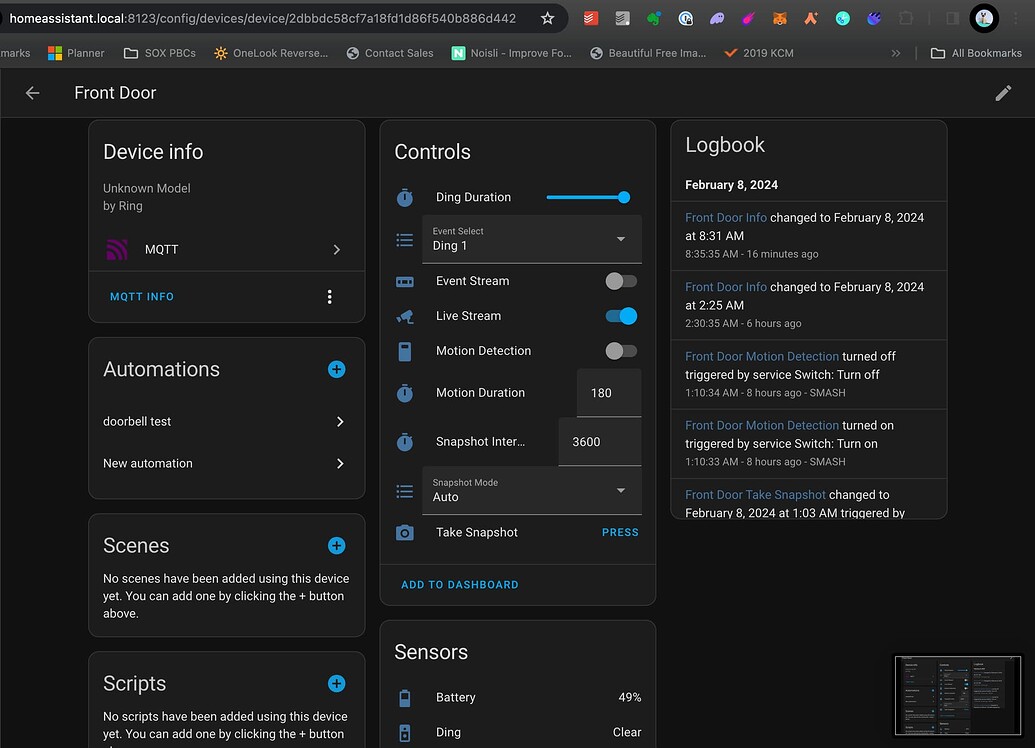1035x748 pixels.
Task: Disable the Live Stream toggle
Action: point(621,316)
